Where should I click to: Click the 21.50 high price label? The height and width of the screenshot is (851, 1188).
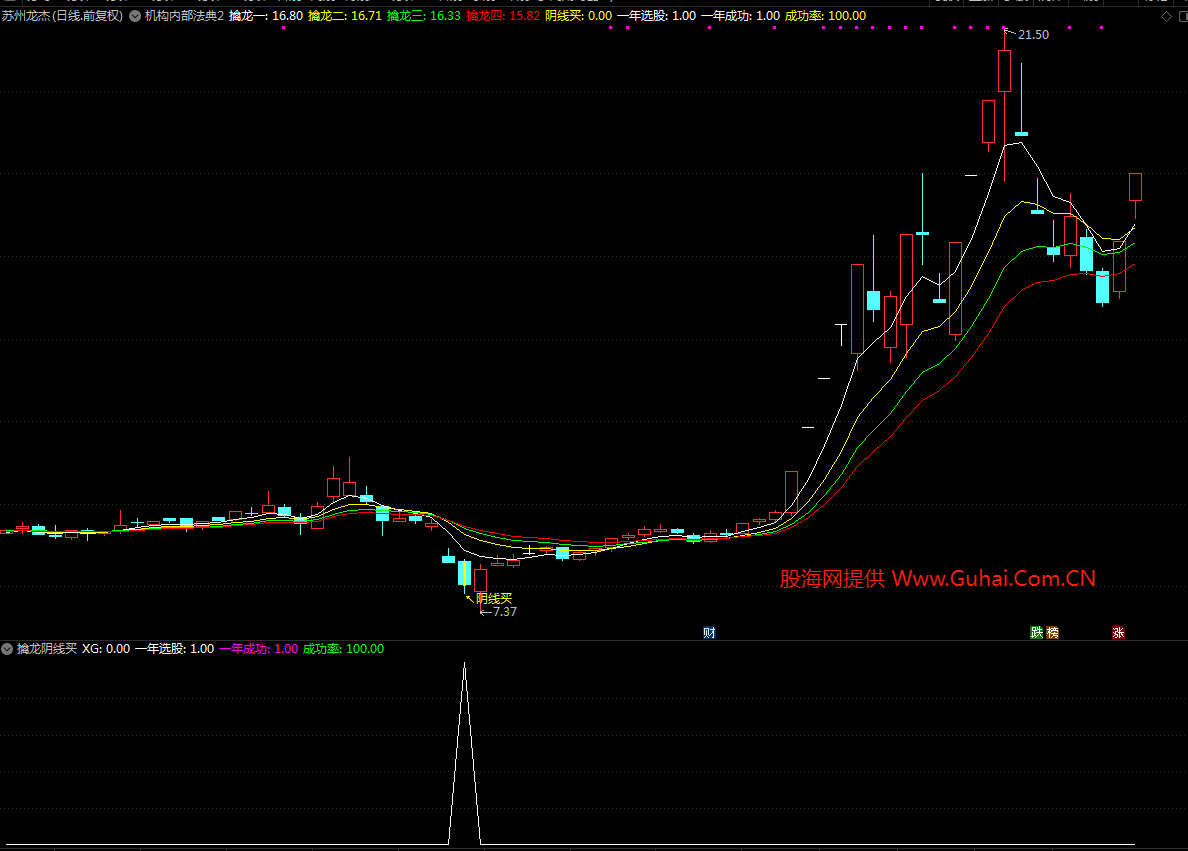pos(1033,35)
